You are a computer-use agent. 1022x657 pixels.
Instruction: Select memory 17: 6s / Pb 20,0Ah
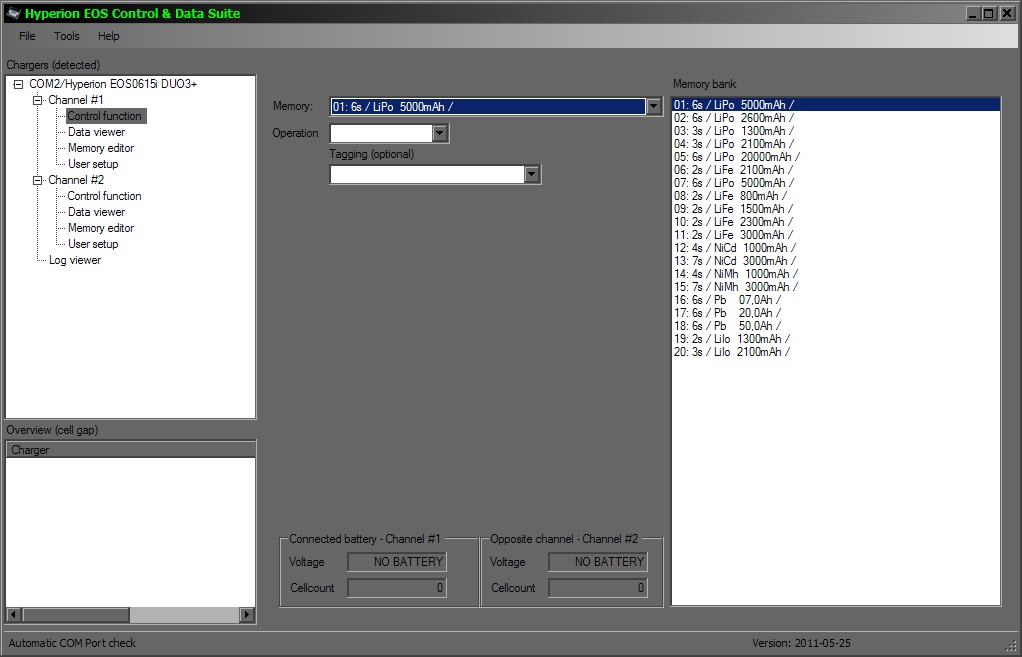point(836,313)
